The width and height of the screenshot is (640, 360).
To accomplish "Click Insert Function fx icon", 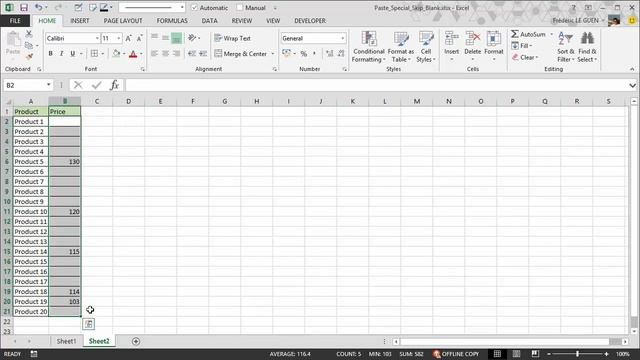I will coord(114,85).
